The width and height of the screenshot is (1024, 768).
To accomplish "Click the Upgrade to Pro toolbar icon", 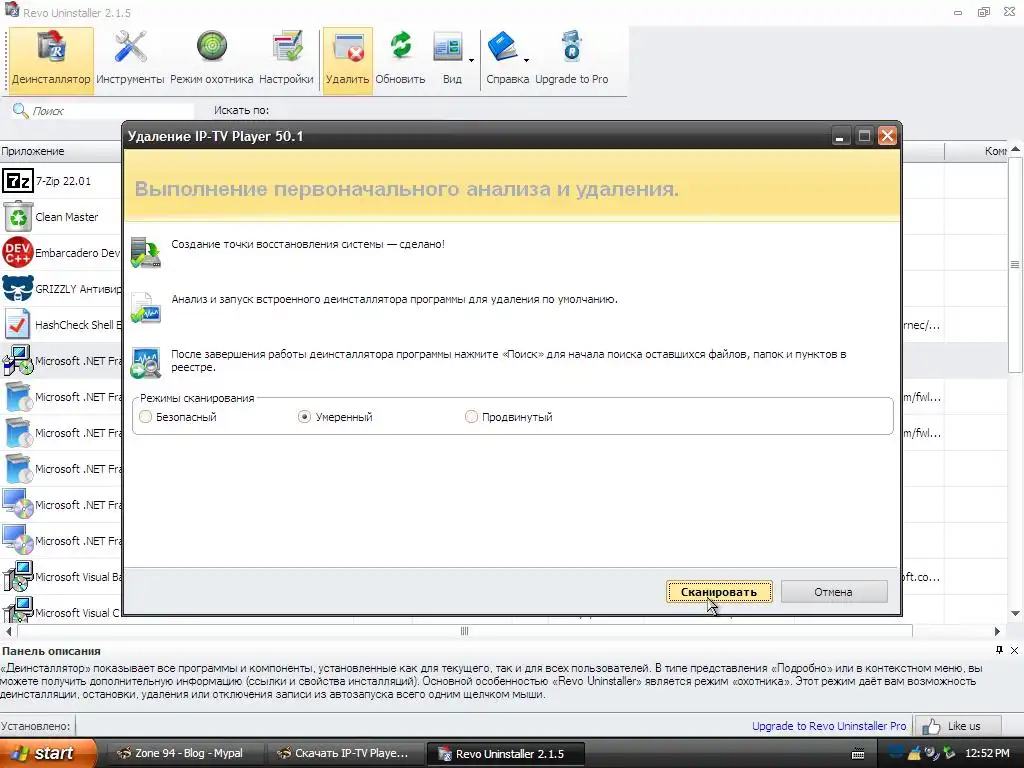I will [571, 60].
